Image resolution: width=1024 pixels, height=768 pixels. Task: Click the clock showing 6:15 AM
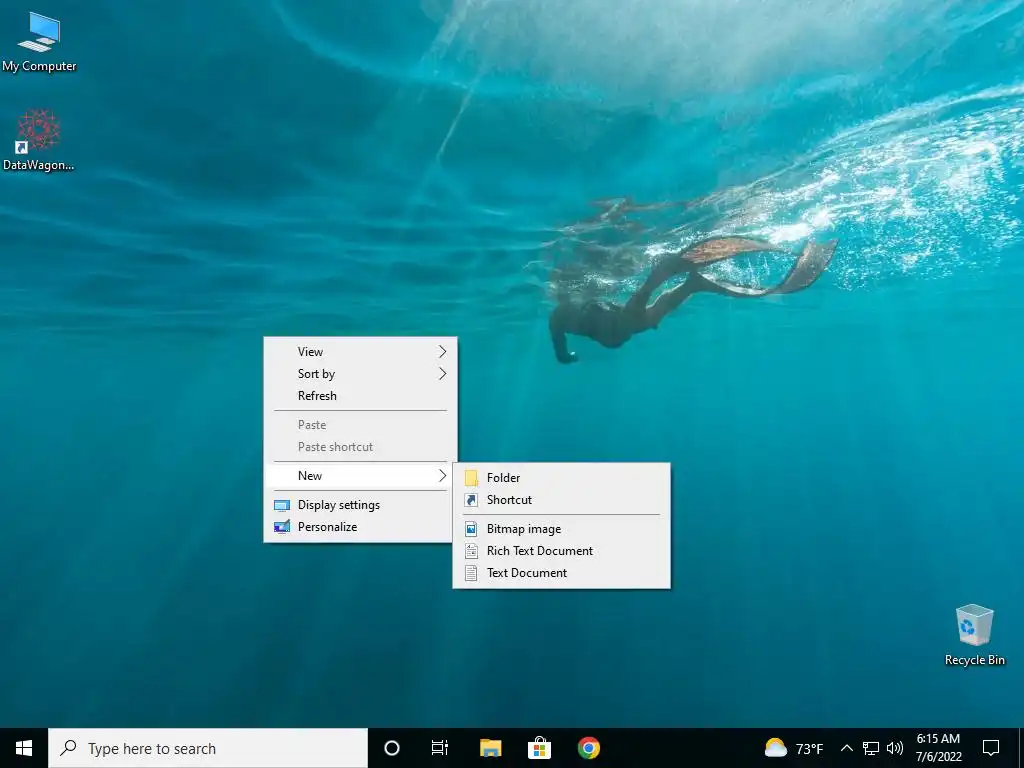pos(938,748)
